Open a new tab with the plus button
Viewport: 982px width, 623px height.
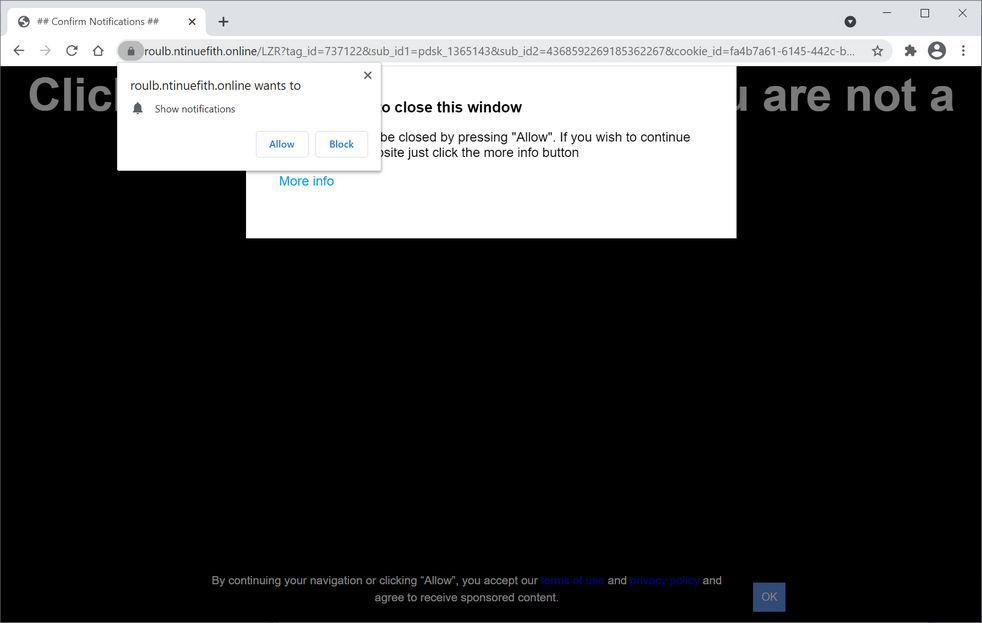(223, 21)
